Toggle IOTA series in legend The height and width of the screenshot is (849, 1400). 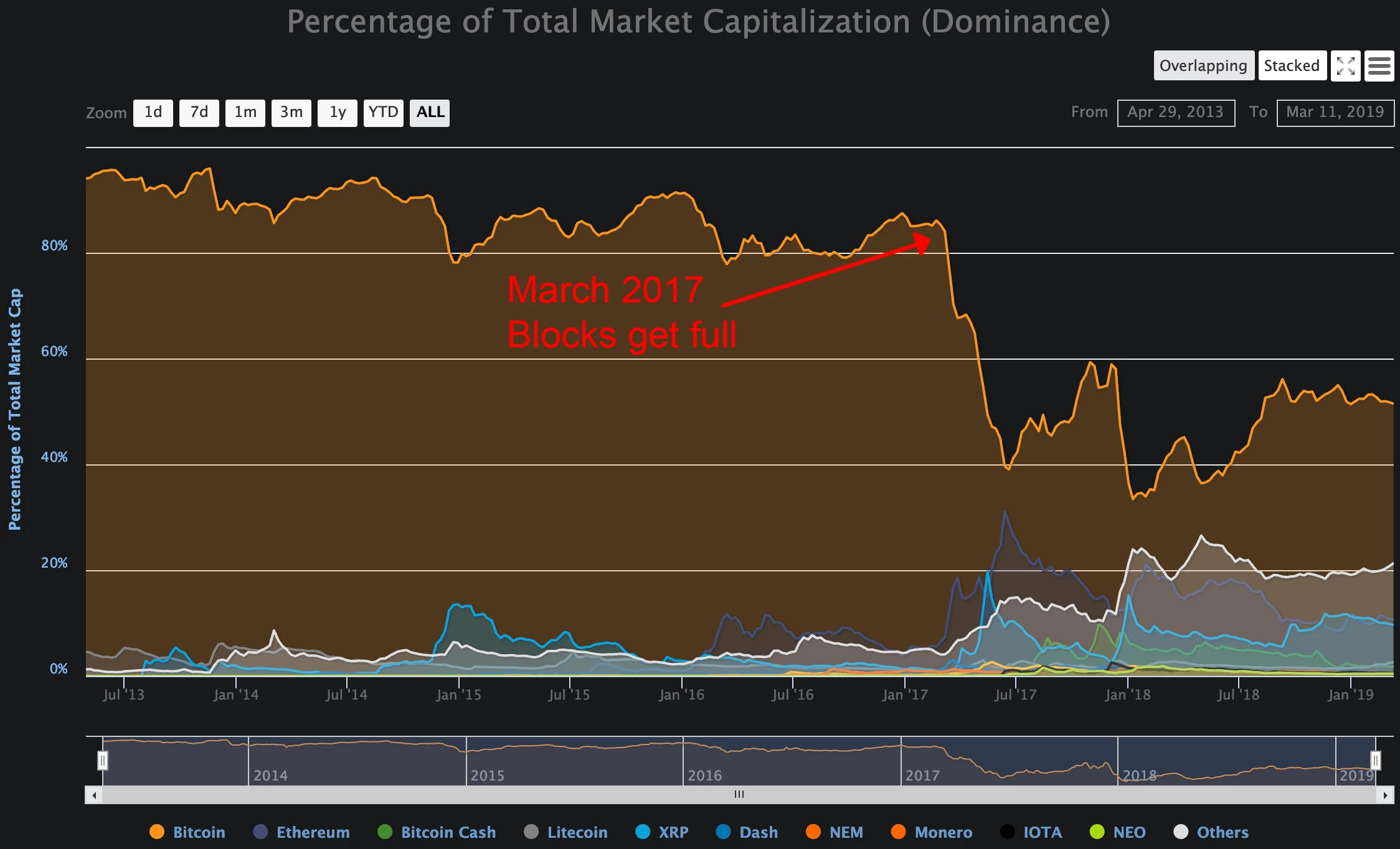(x=1031, y=832)
